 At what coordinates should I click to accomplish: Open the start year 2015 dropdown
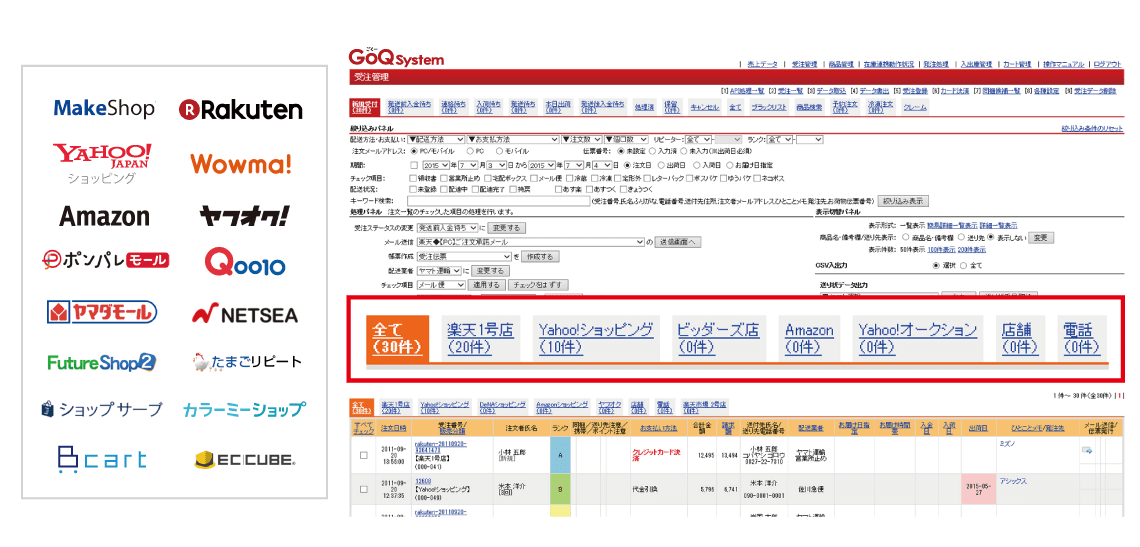[435, 165]
